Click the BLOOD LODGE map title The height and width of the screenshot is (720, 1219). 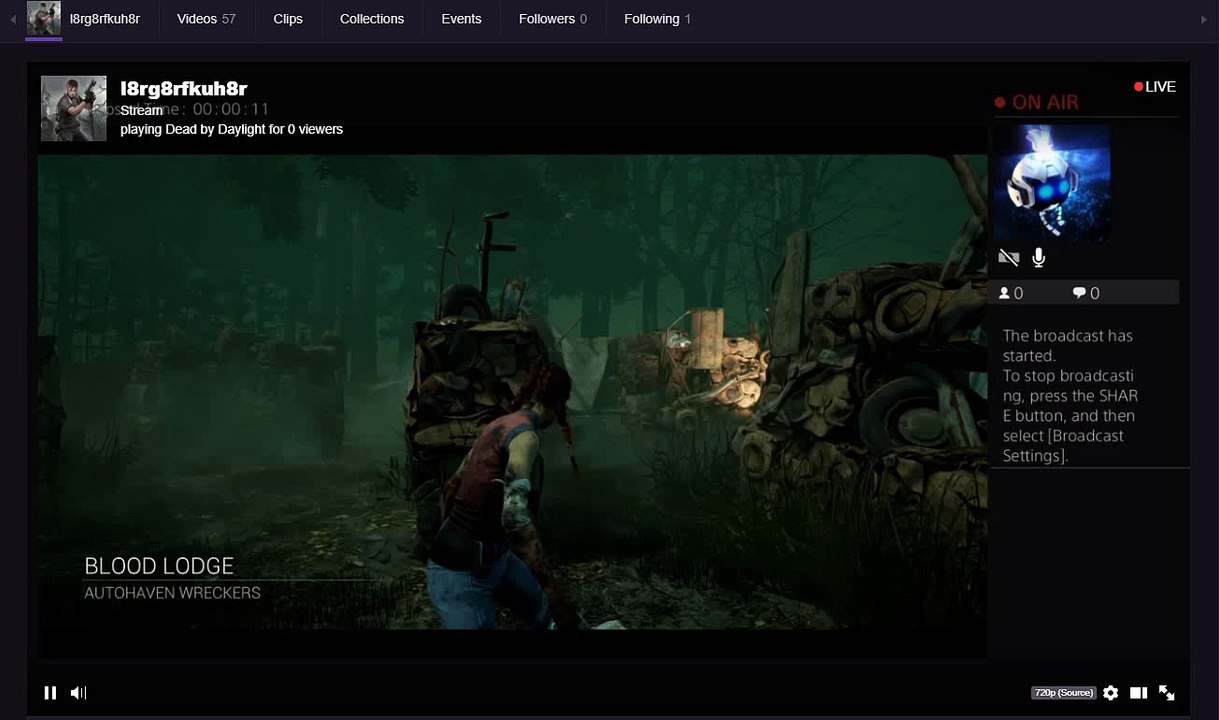pyautogui.click(x=159, y=566)
